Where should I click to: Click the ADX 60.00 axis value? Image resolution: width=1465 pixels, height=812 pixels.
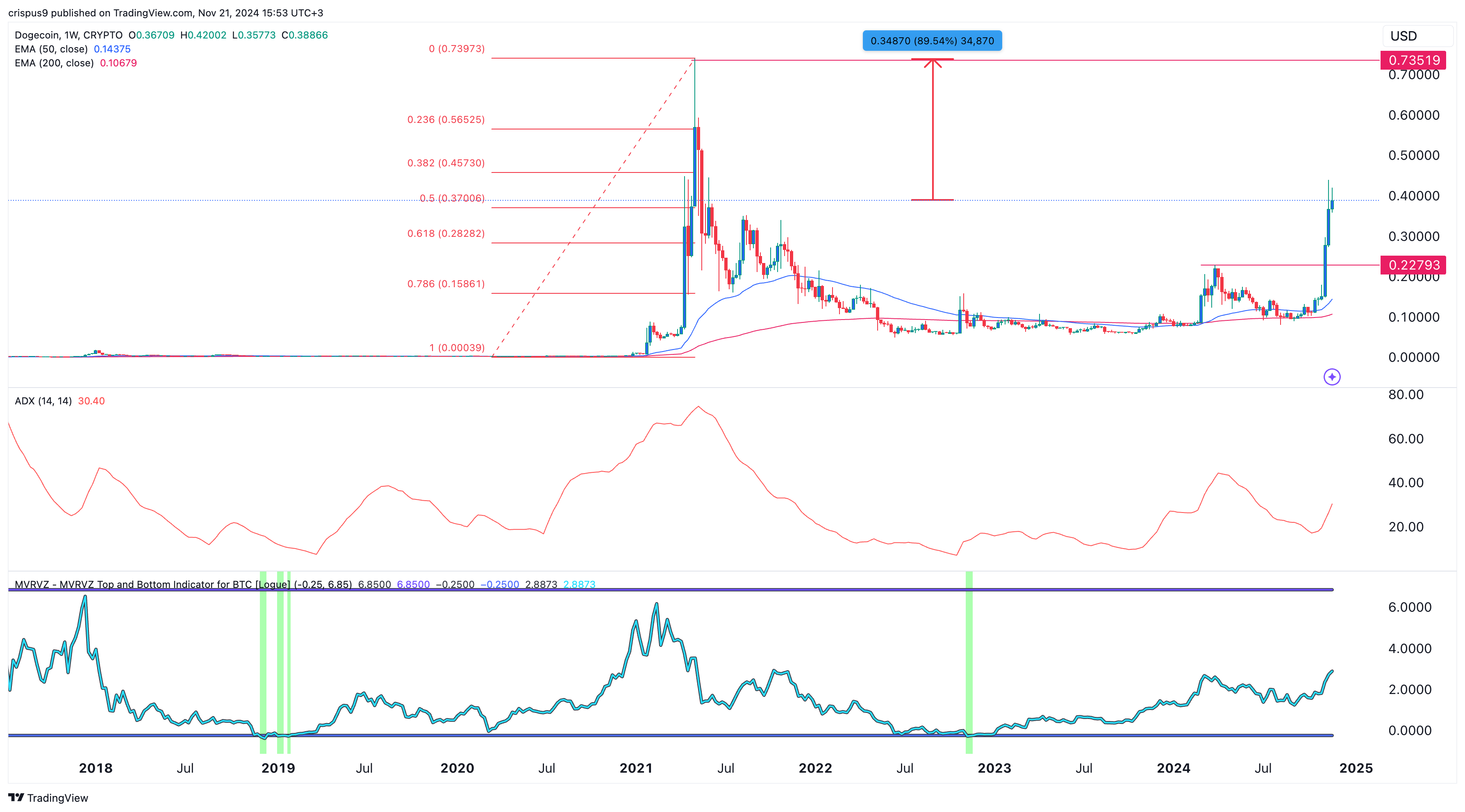coord(1406,439)
